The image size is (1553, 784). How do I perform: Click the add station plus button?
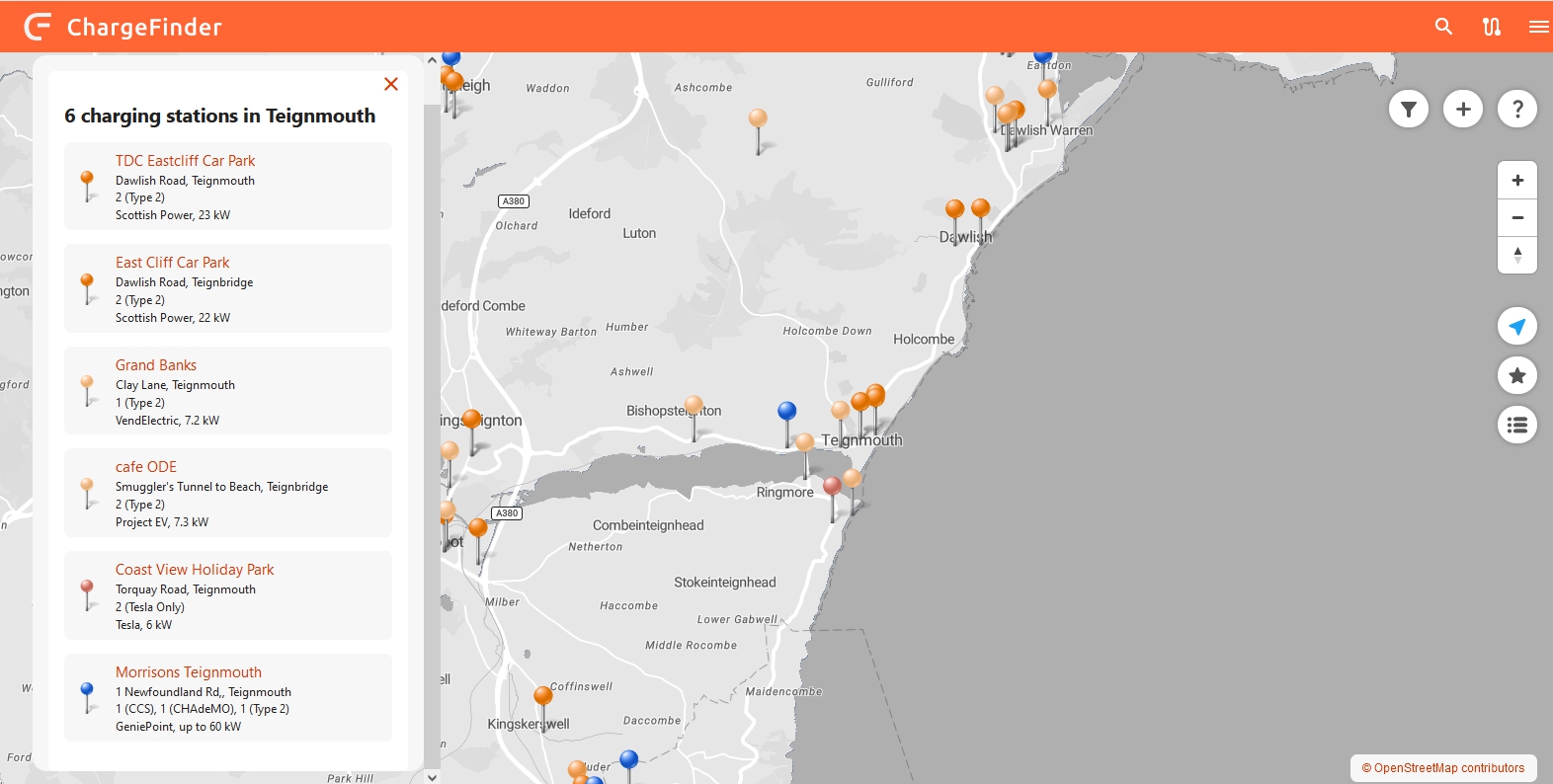1463,109
